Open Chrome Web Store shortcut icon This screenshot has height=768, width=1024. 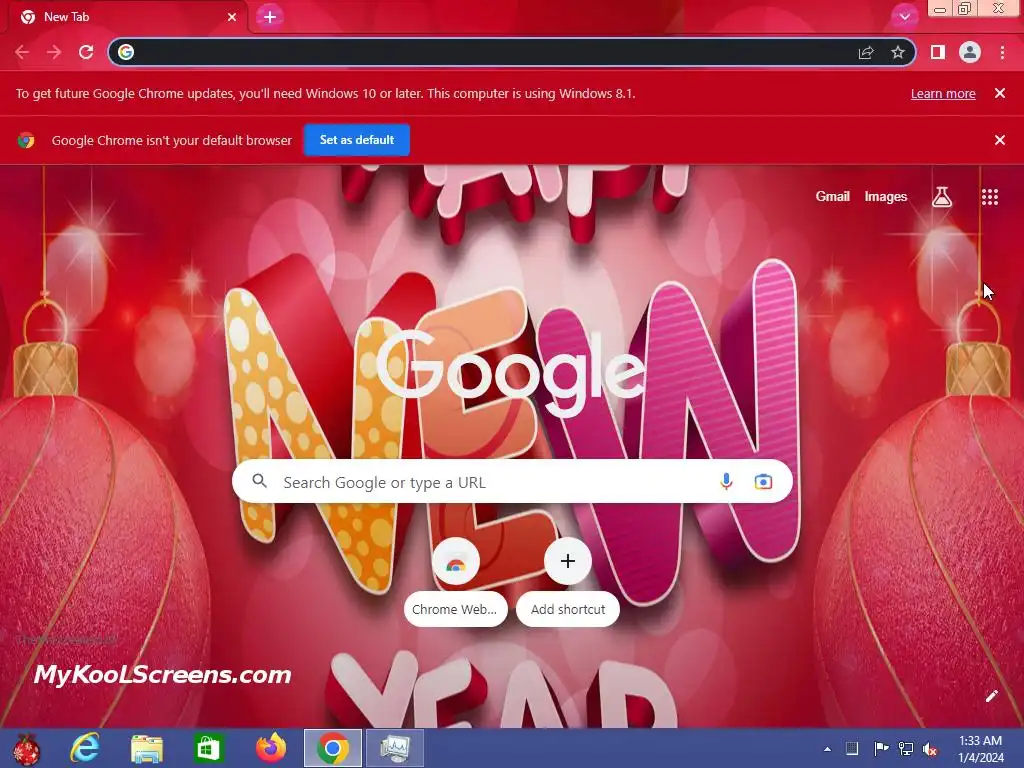[x=456, y=561]
